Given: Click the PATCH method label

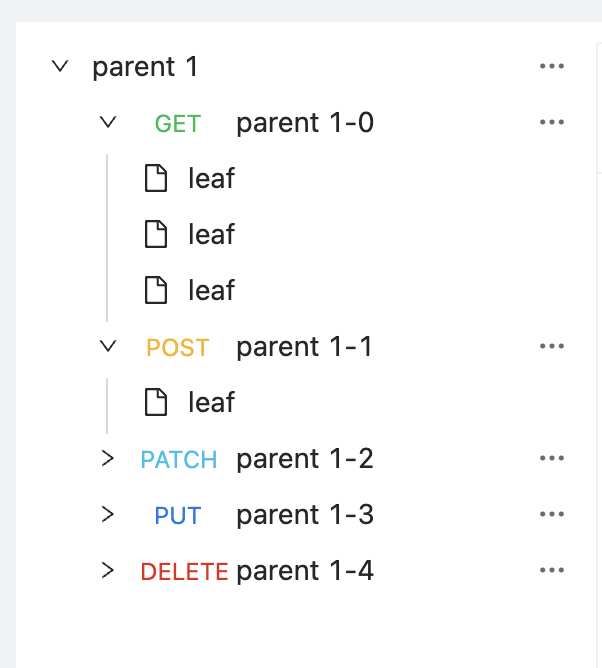Looking at the screenshot, I should 179,459.
